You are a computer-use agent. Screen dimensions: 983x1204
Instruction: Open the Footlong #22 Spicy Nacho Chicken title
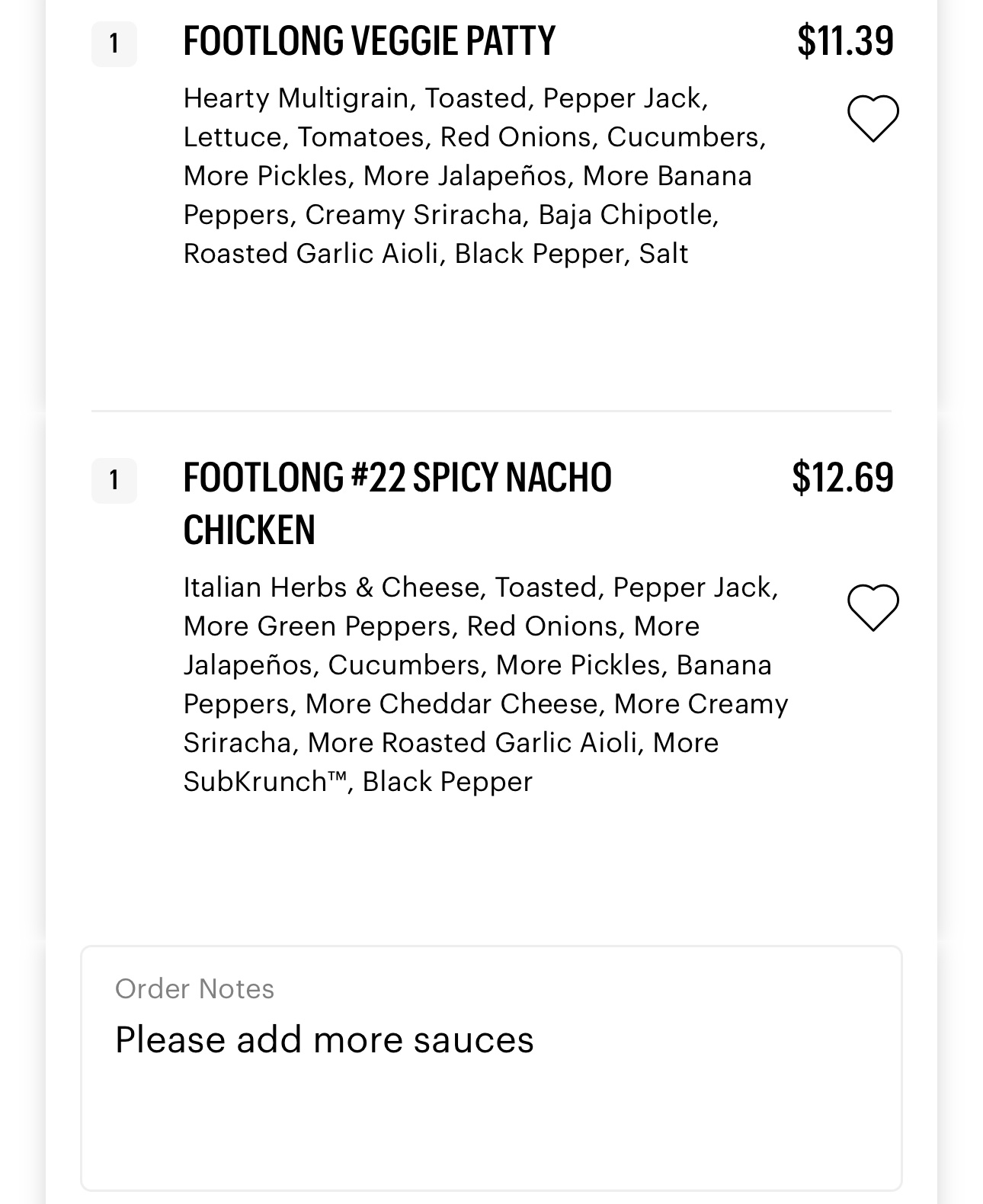[396, 503]
